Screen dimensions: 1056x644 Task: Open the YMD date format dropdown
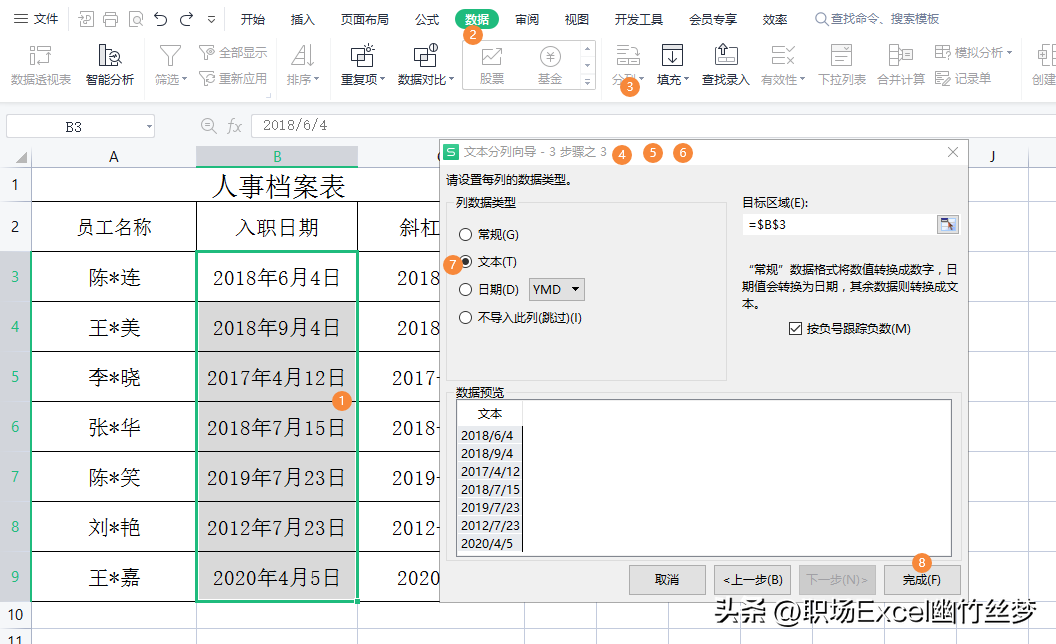pos(557,290)
